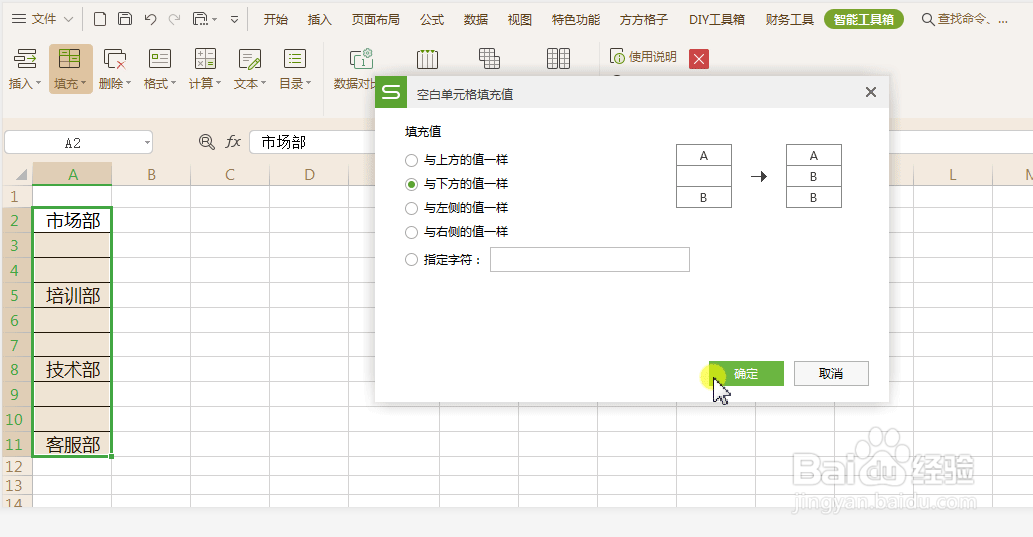Expand the 格式 dropdown arrow
Viewport: 1033px width, 537px height.
(173, 84)
